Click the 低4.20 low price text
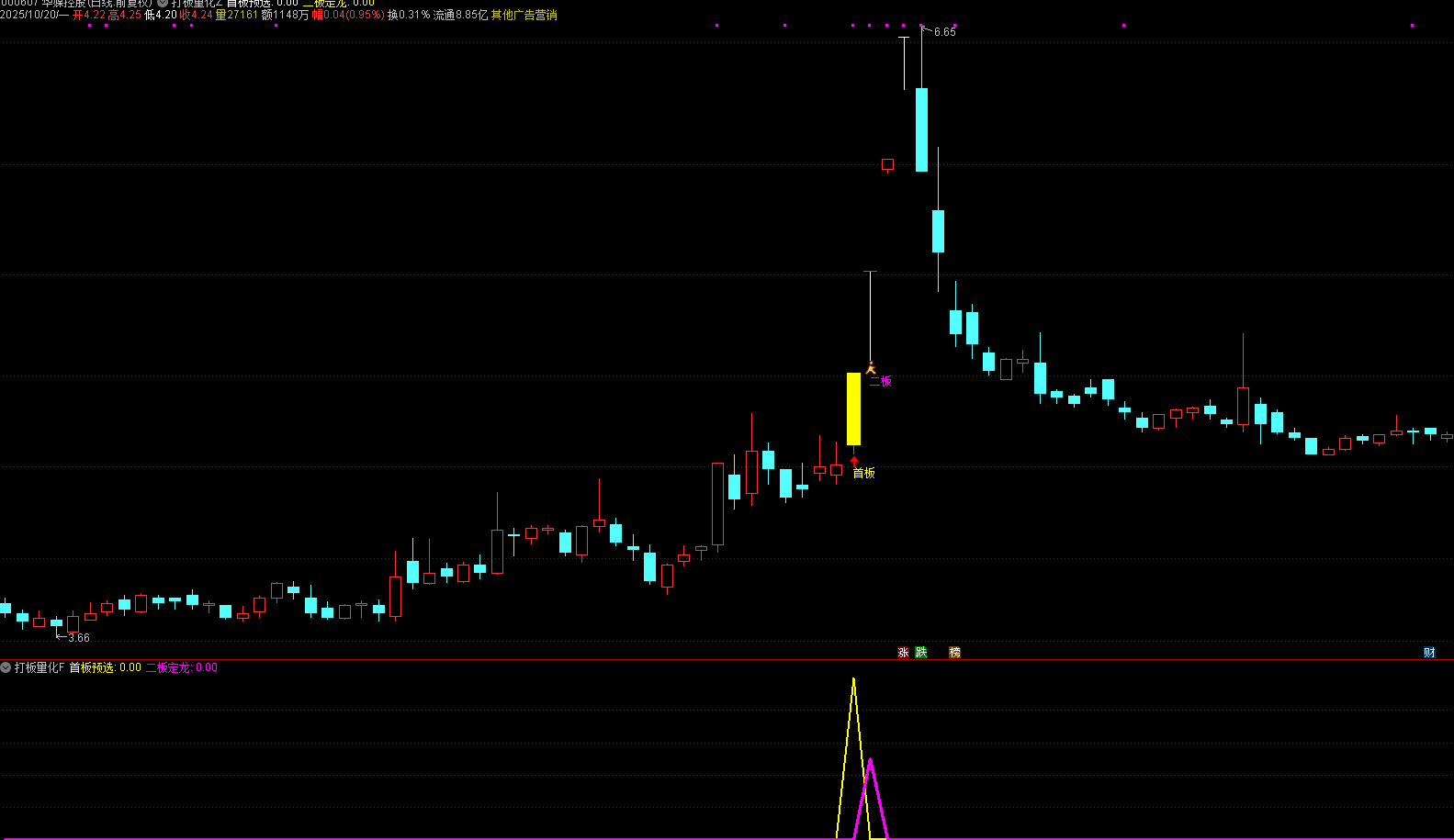Image resolution: width=1454 pixels, height=840 pixels. pyautogui.click(x=161, y=15)
